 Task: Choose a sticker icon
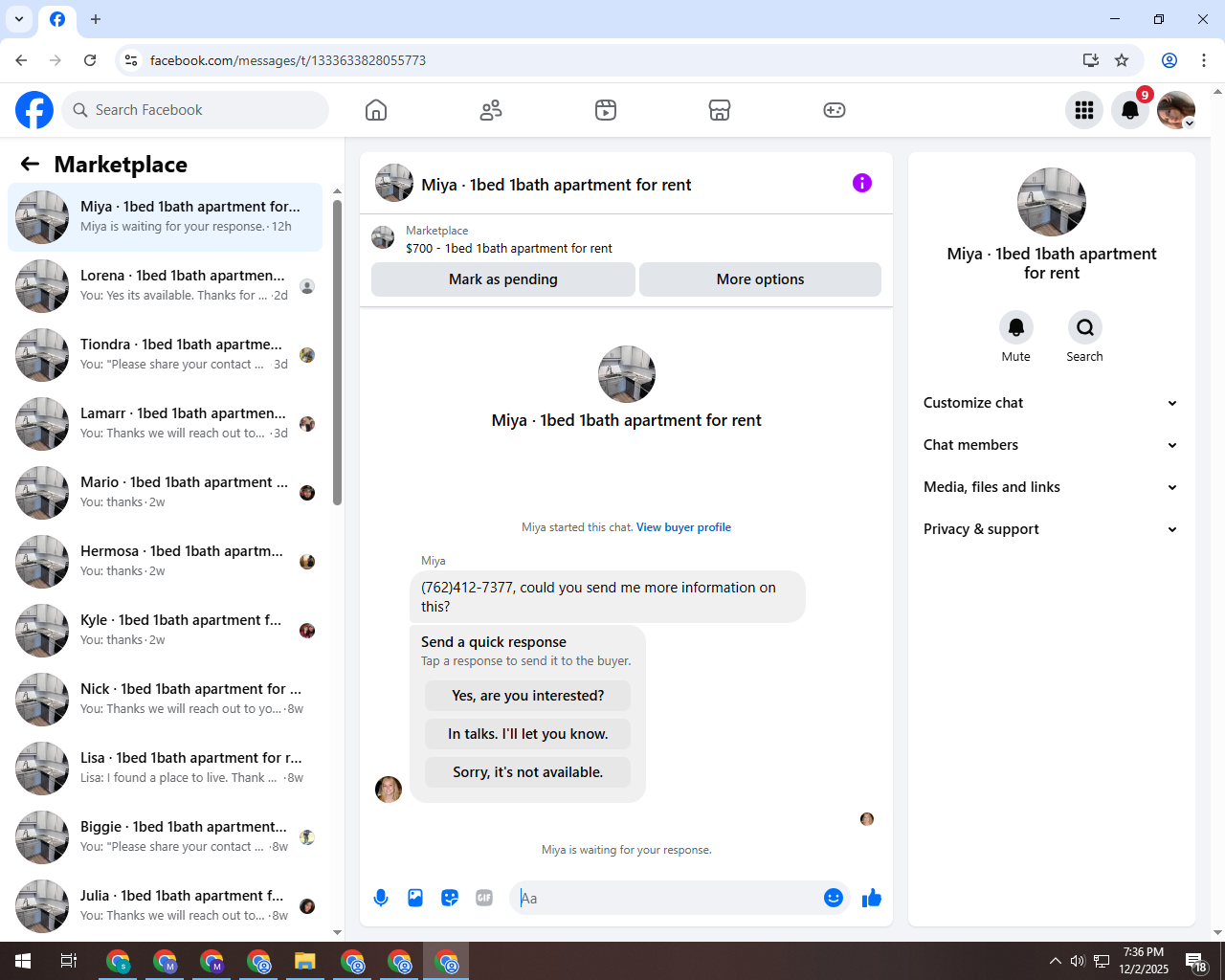[450, 898]
